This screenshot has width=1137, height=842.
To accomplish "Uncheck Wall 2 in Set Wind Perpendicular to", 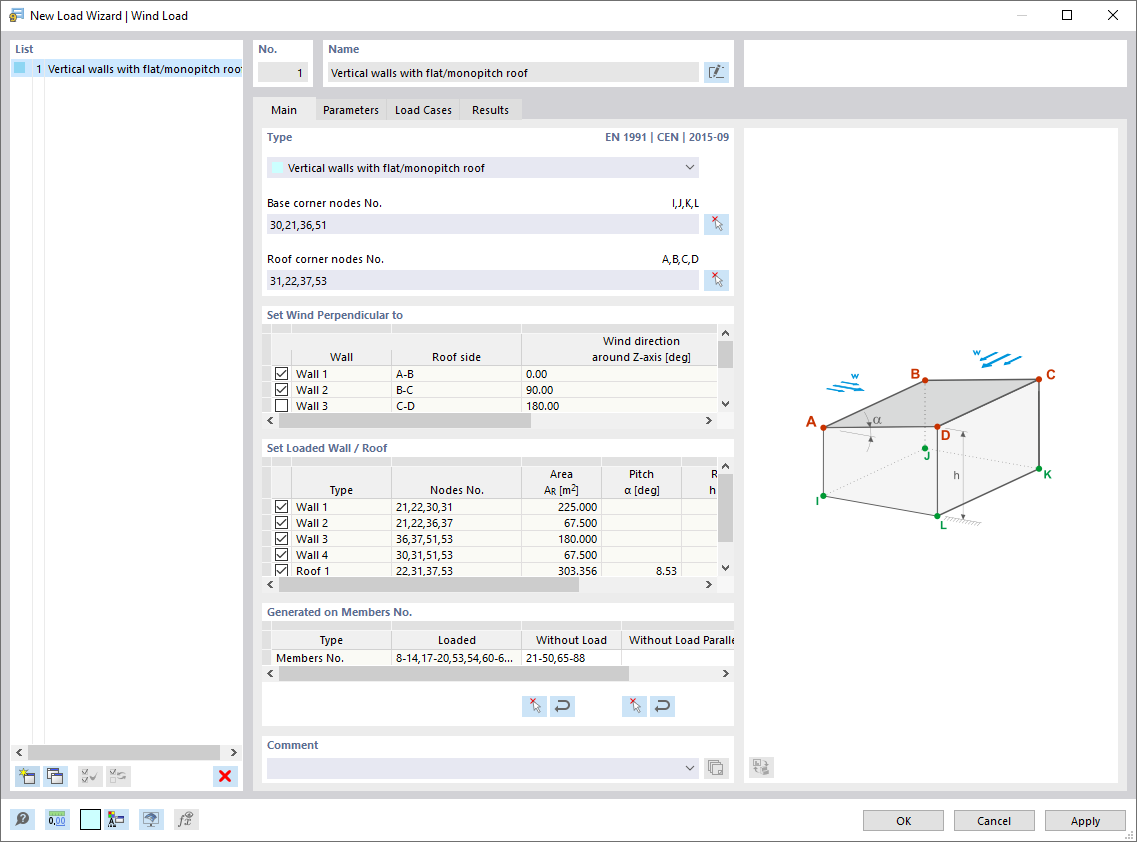I will (x=281, y=389).
